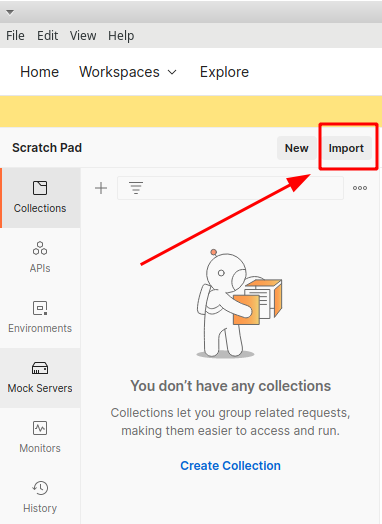Click the New button
The width and height of the screenshot is (382, 524).
point(296,148)
